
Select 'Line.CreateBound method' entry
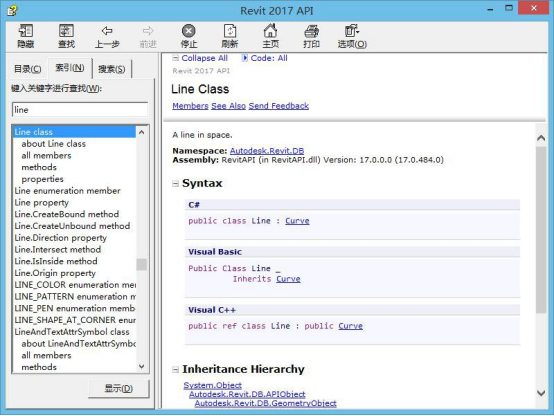click(x=67, y=214)
